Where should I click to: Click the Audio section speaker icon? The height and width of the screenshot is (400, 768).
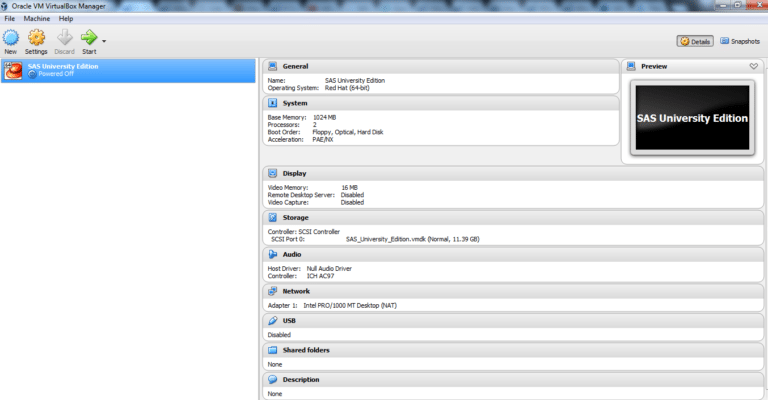click(273, 254)
